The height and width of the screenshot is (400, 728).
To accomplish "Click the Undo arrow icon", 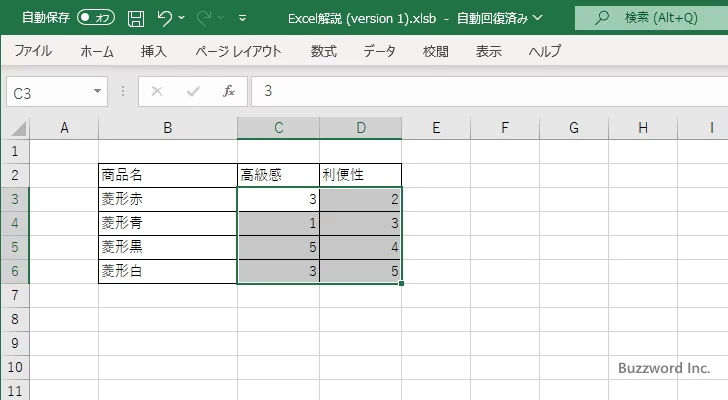I will point(164,18).
